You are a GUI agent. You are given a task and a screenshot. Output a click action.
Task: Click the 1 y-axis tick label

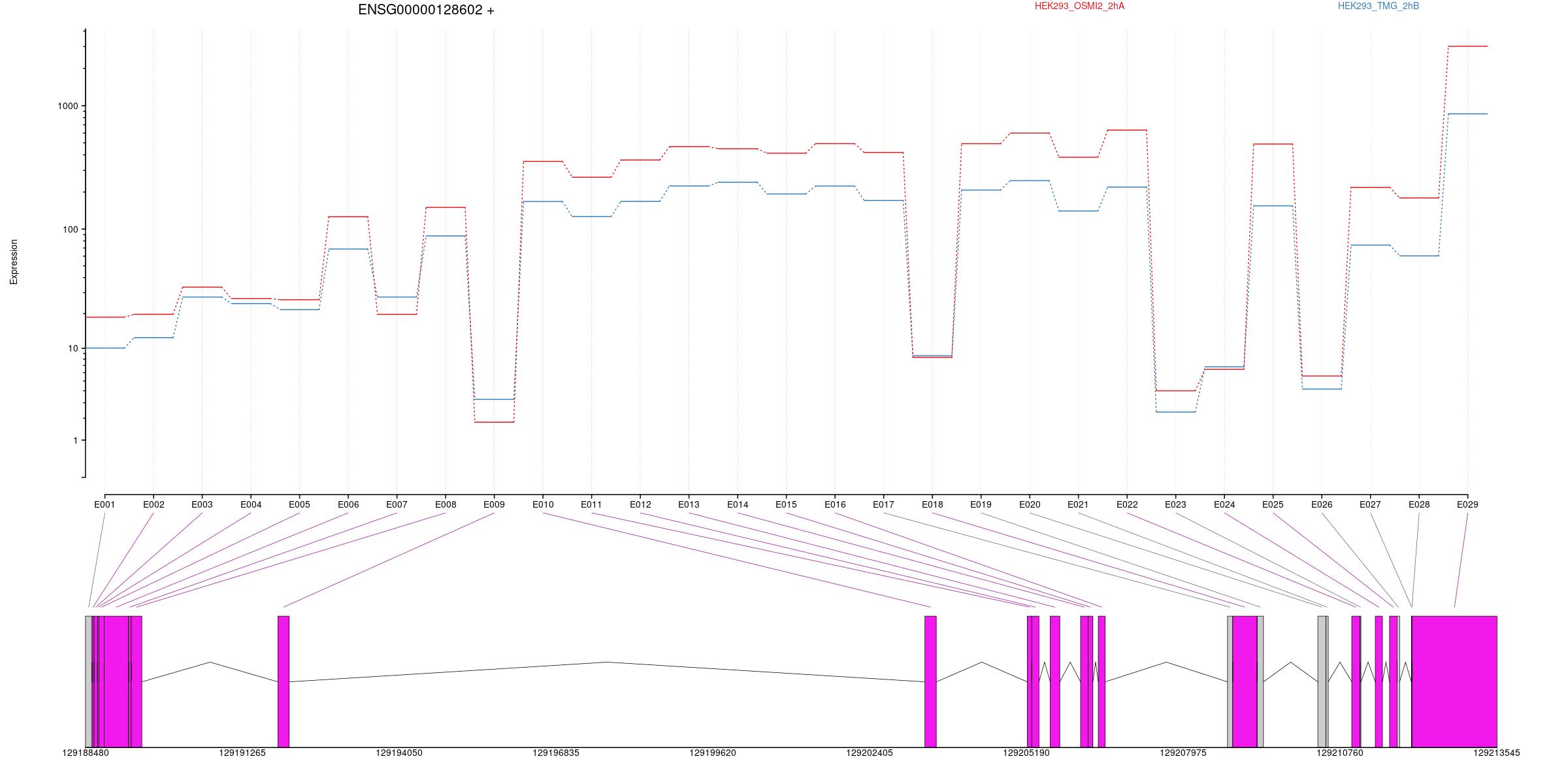click(75, 440)
